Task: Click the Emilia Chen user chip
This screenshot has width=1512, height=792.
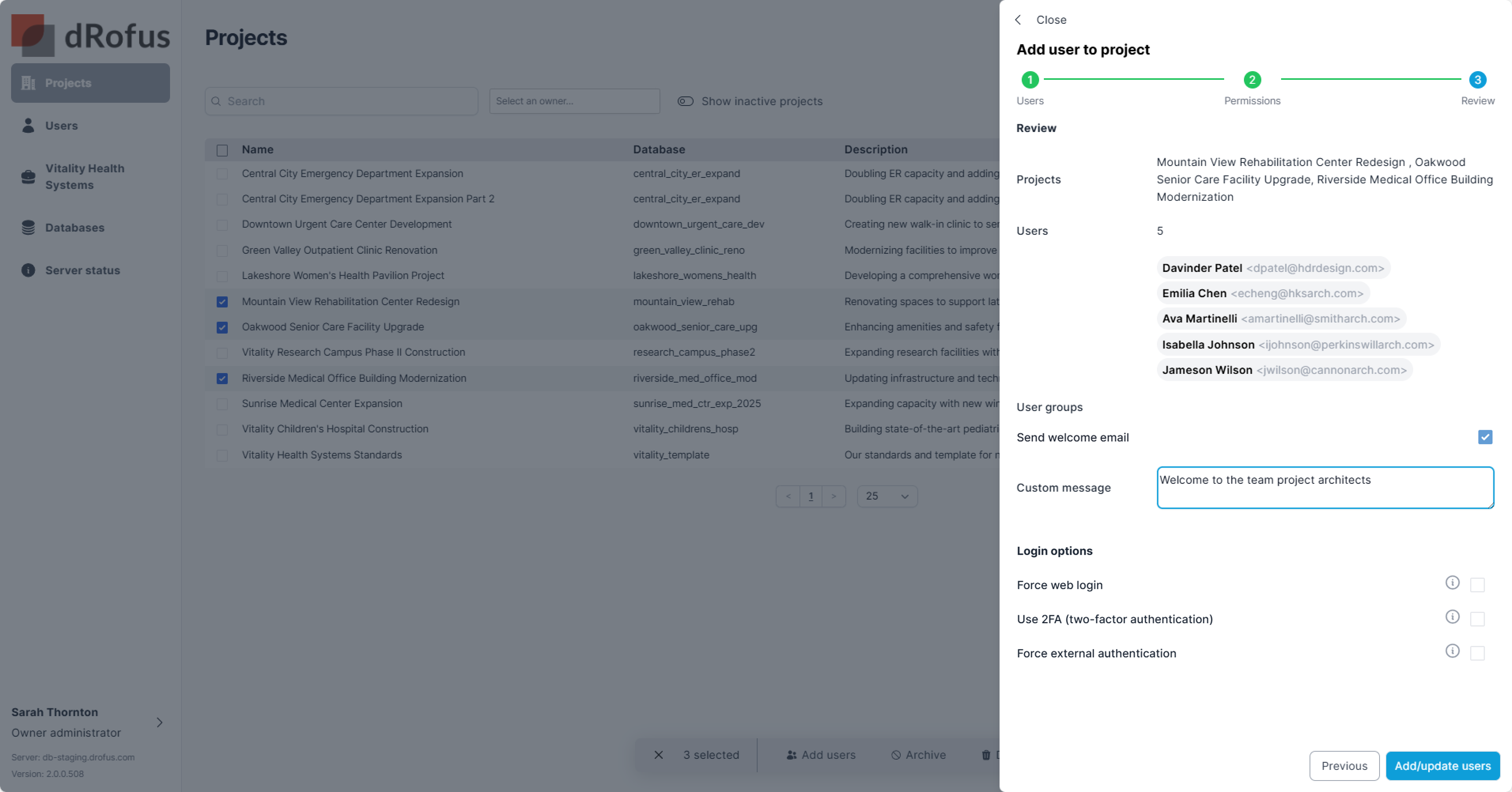Action: [1263, 293]
